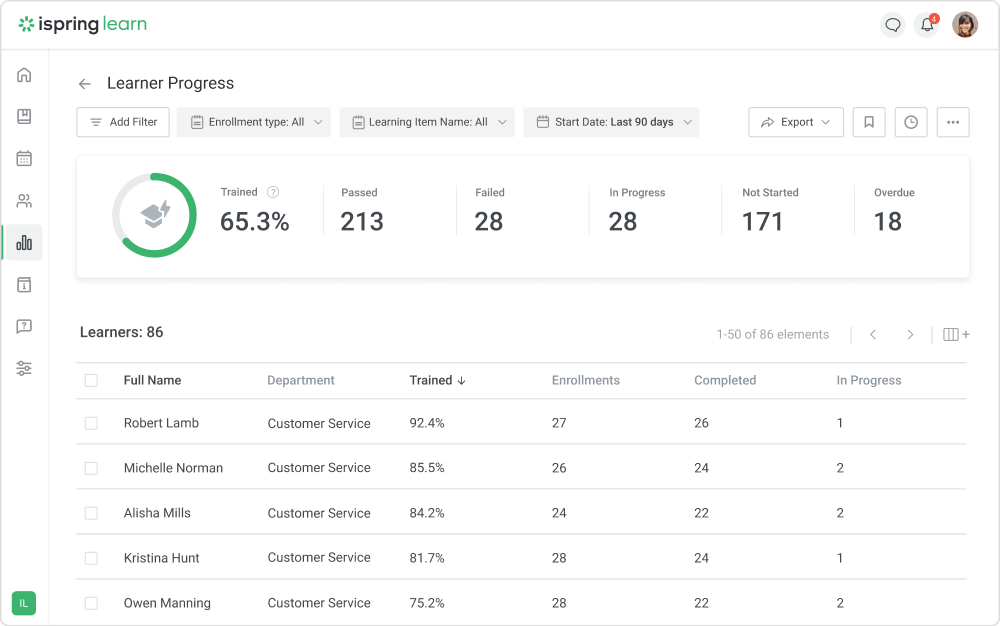Tick the checkbox for Robert Lamb

91,423
